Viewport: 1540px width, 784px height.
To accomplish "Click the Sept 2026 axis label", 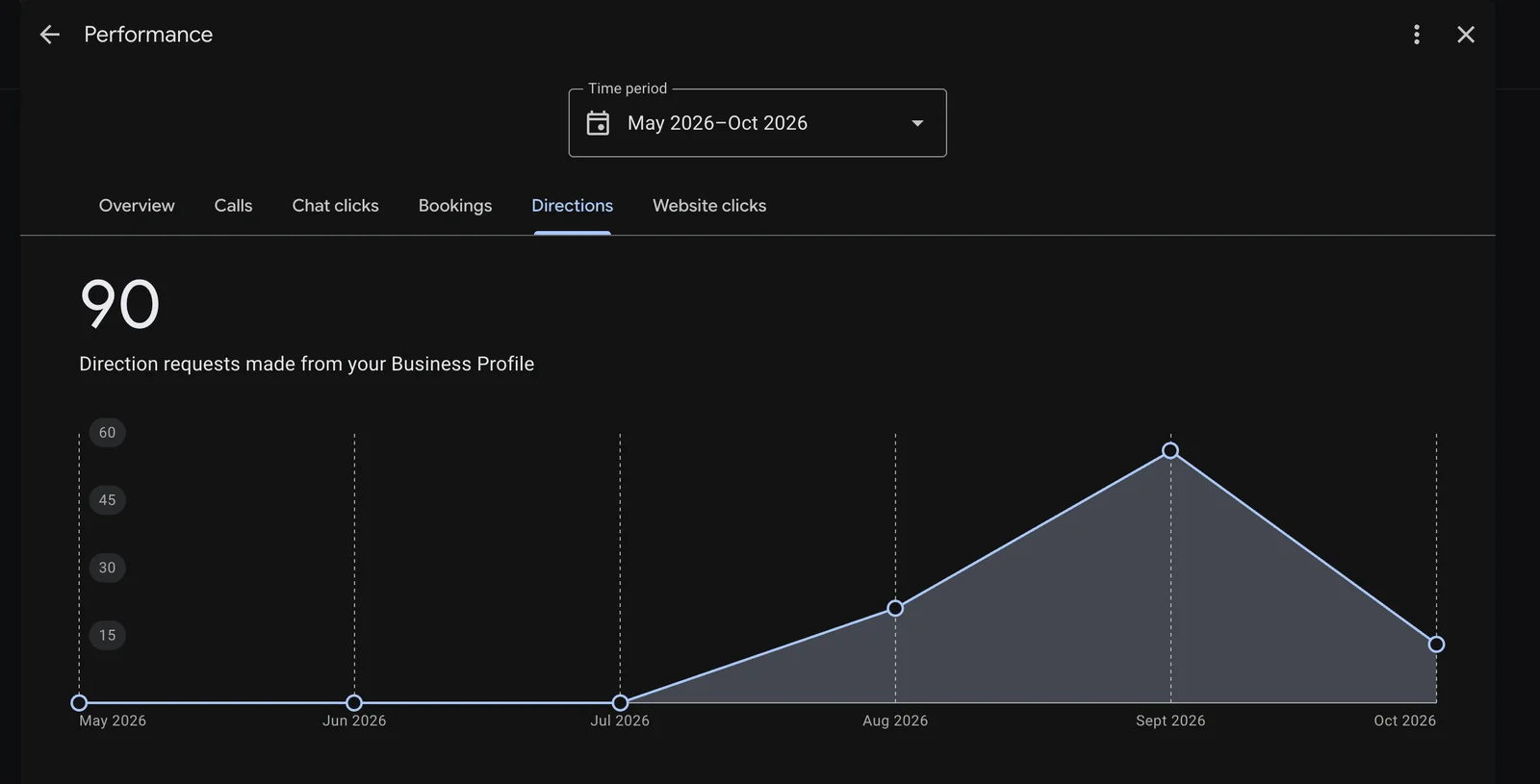I will [x=1170, y=721].
